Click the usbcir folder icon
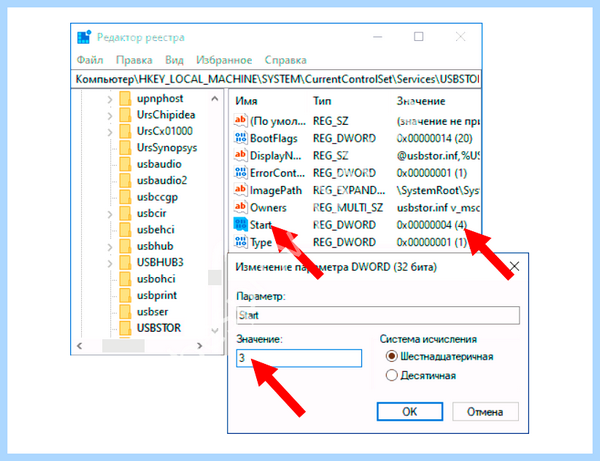 (x=125, y=213)
